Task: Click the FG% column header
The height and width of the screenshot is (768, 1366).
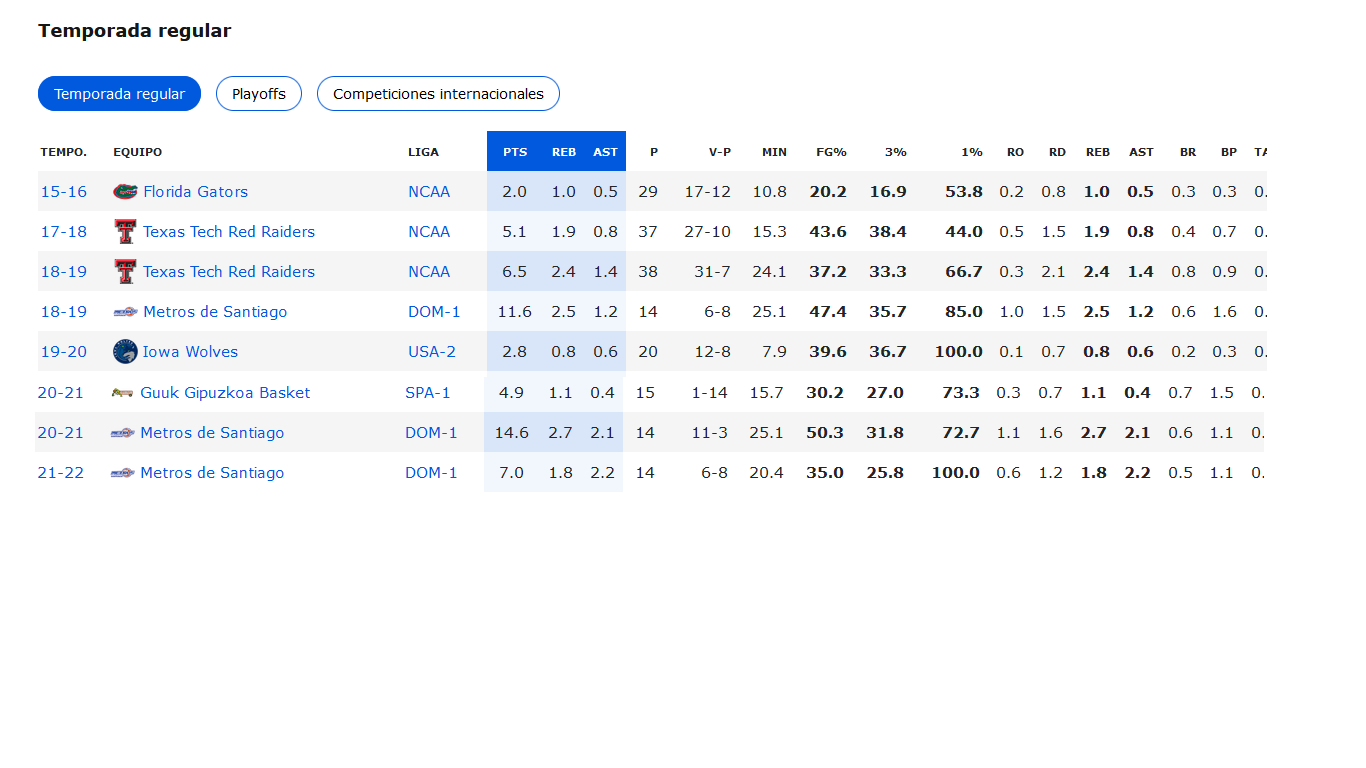Action: click(x=831, y=152)
